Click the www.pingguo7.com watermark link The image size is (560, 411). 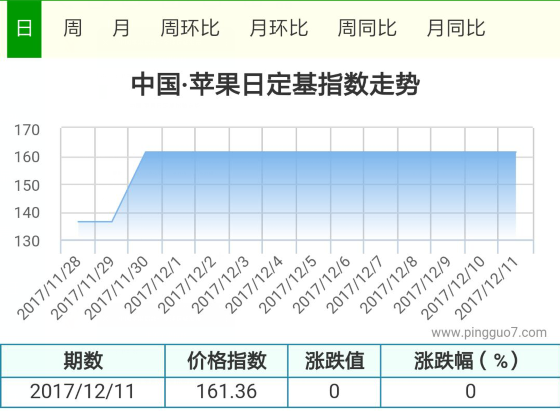coord(489,333)
